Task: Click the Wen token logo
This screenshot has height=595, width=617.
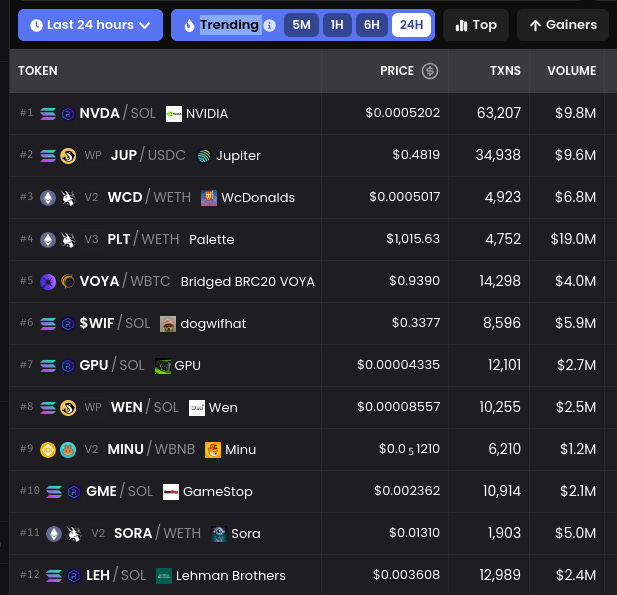Action: [x=197, y=408]
